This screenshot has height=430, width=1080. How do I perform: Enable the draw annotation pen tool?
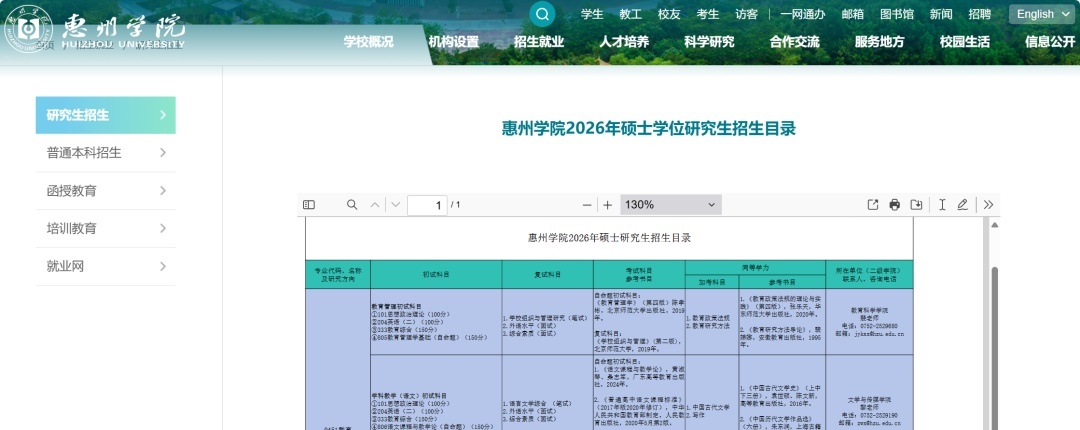point(962,205)
